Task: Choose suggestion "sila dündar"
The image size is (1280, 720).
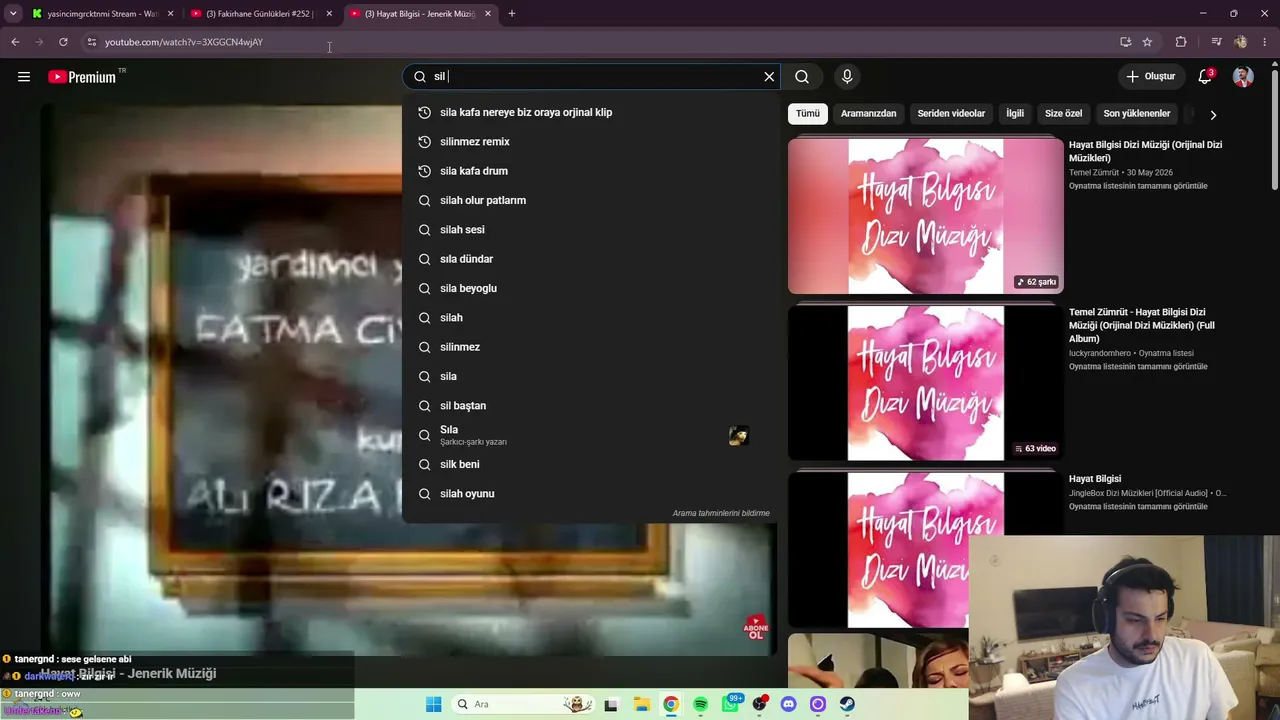Action: [591, 259]
